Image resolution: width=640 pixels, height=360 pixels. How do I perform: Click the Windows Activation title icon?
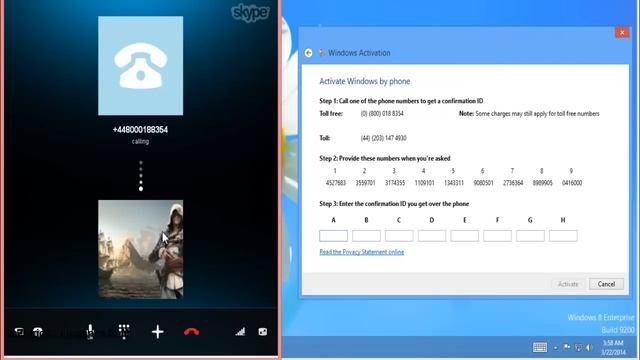click(x=322, y=52)
